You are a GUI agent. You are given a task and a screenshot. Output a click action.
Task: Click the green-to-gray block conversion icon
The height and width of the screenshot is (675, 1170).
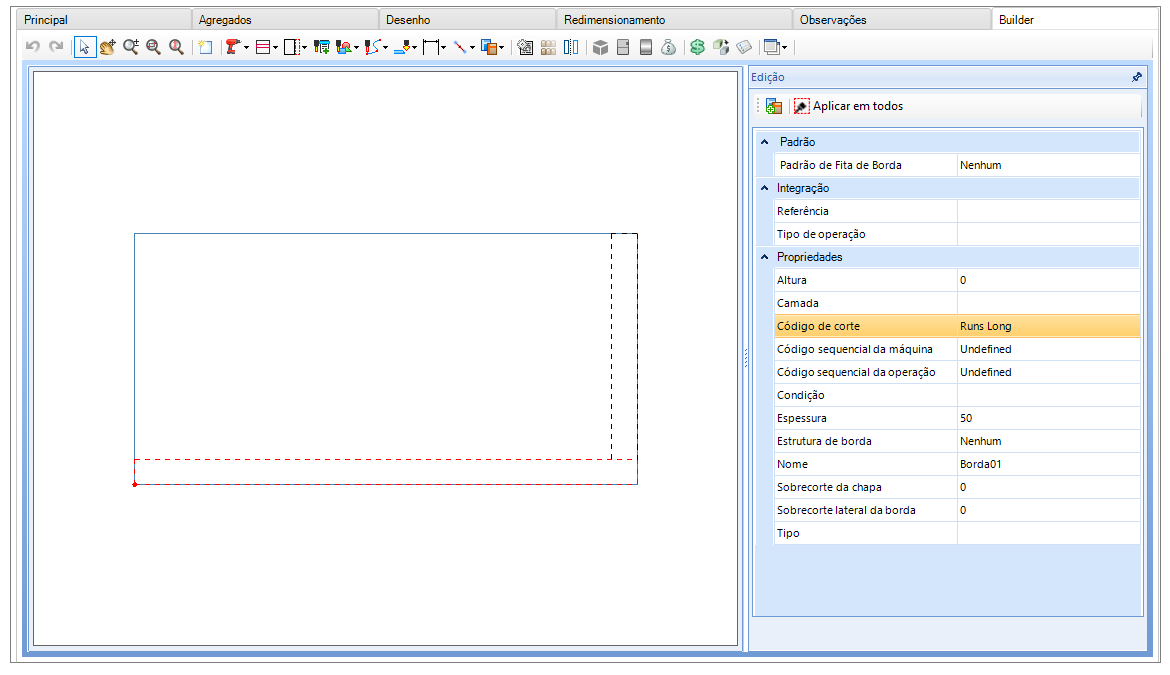[x=721, y=47]
